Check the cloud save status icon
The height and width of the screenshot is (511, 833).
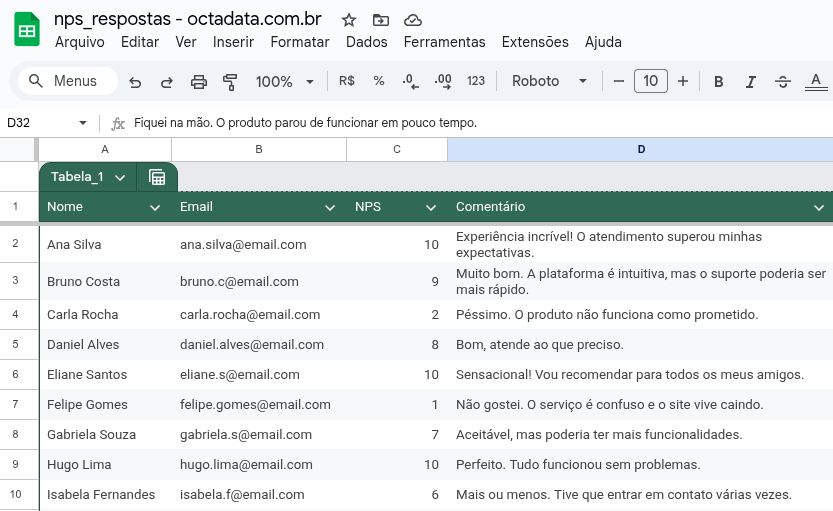point(412,20)
